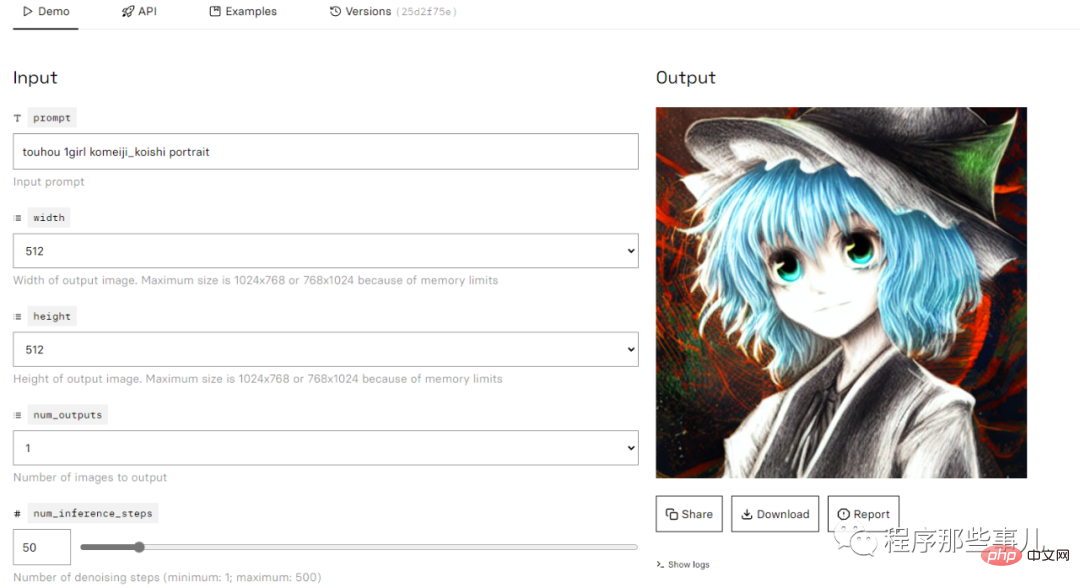Click the Versions history icon
This screenshot has height=588, width=1080.
click(x=335, y=11)
